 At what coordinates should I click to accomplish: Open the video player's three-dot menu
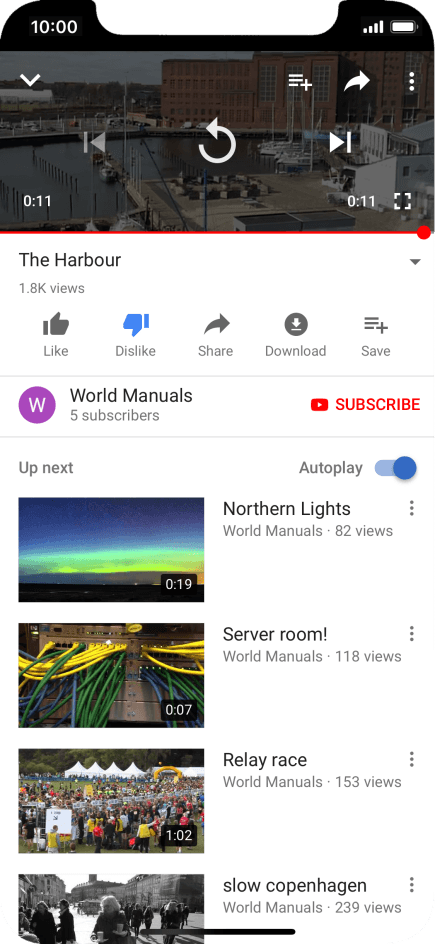click(x=412, y=81)
